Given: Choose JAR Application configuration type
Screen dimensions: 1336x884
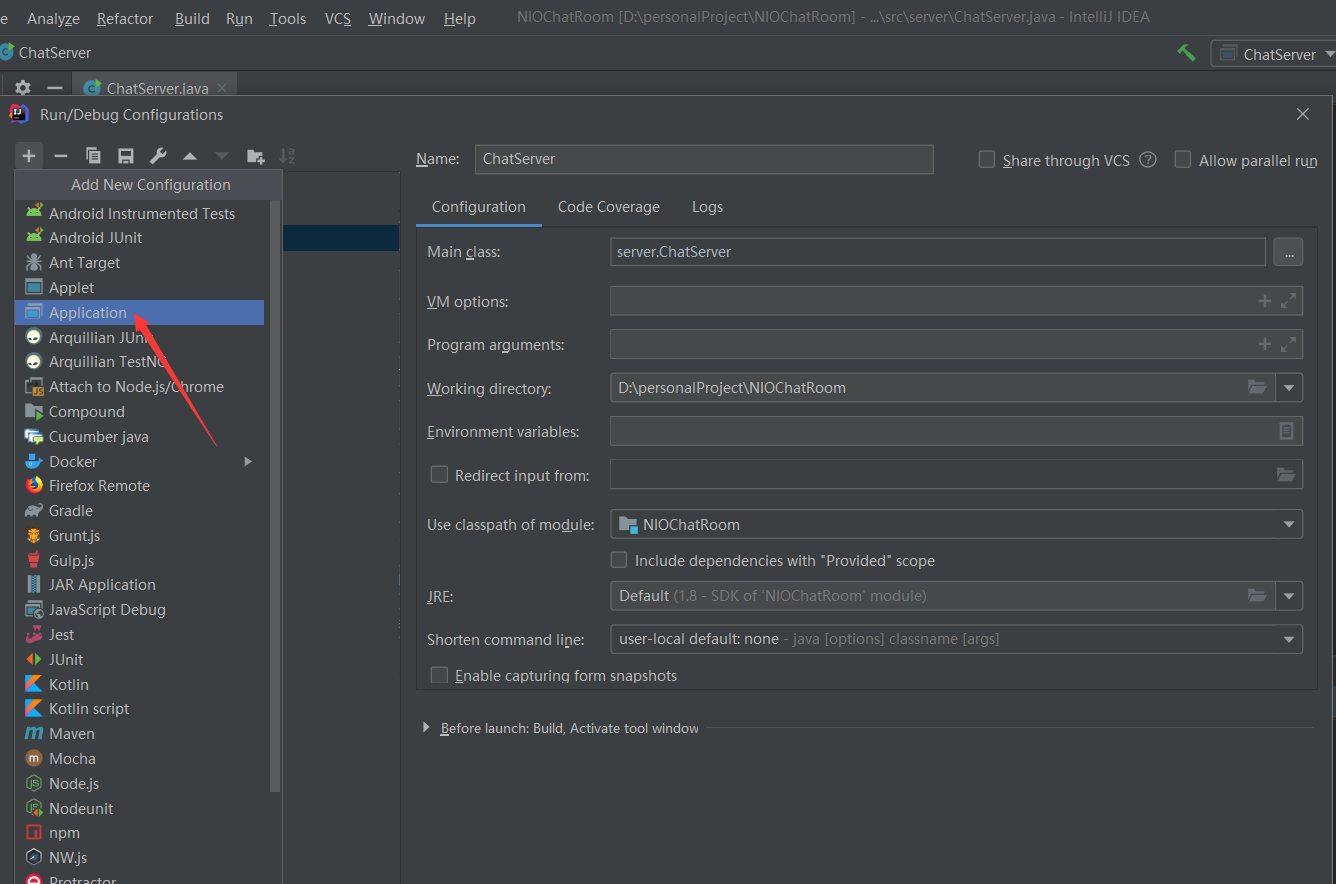Looking at the screenshot, I should click(140, 585).
